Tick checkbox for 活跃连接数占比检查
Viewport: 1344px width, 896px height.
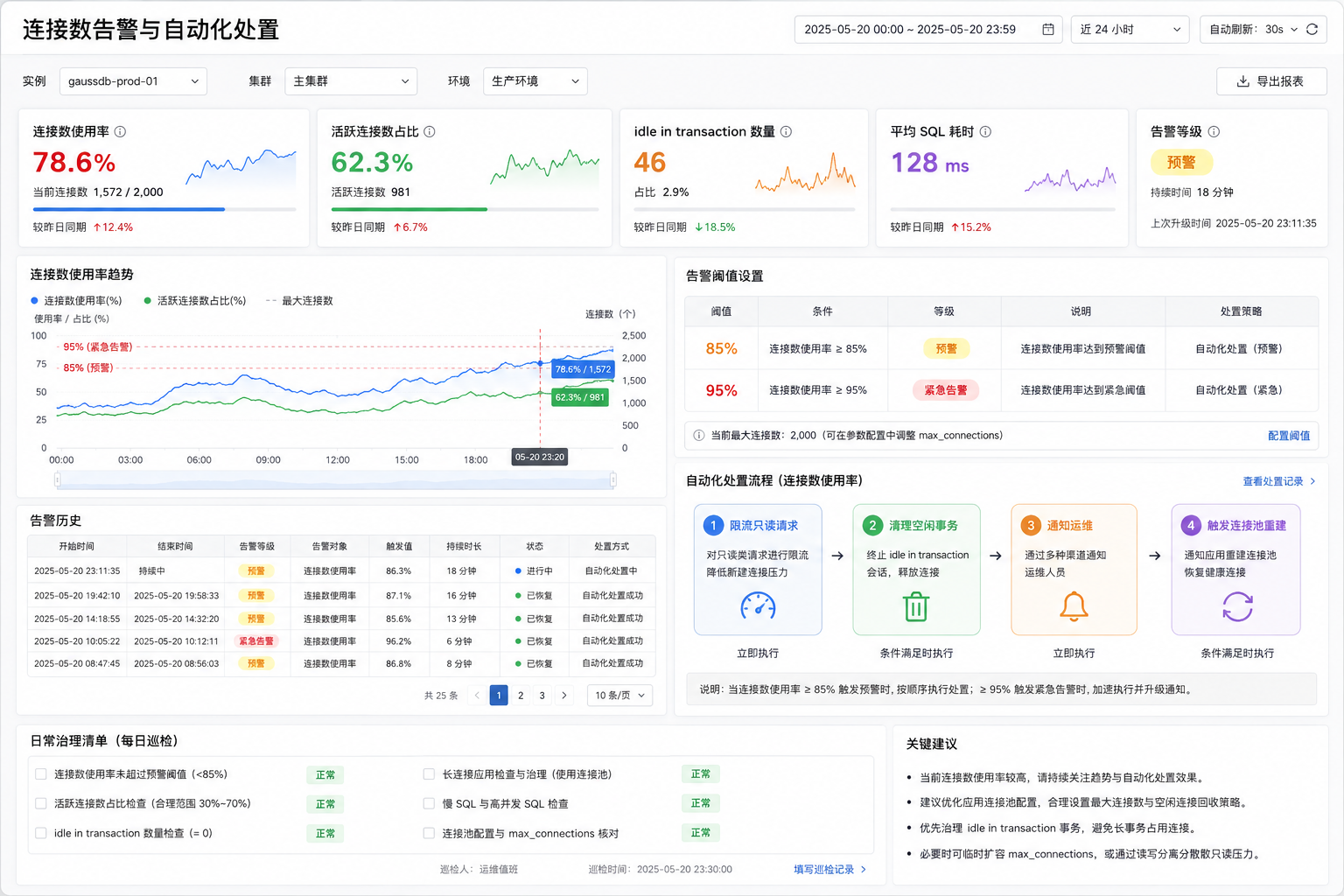[x=41, y=803]
